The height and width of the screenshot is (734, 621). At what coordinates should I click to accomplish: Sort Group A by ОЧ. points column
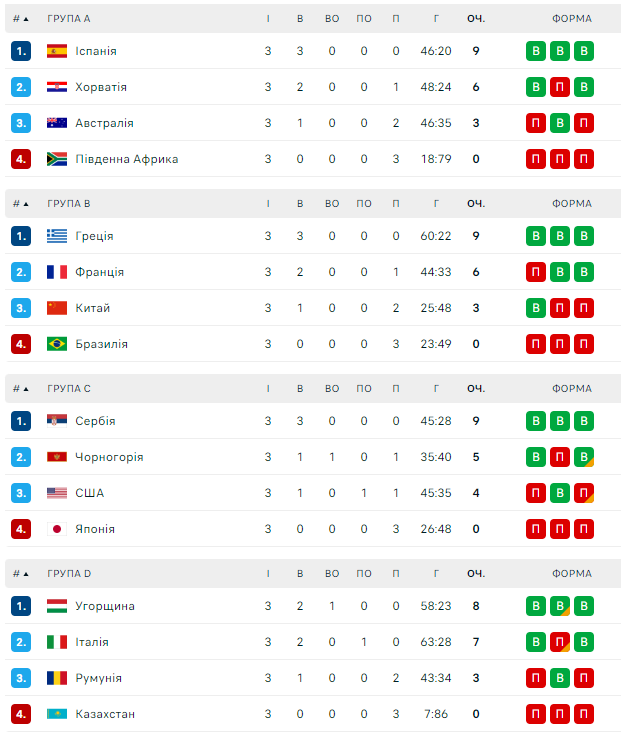coord(475,19)
